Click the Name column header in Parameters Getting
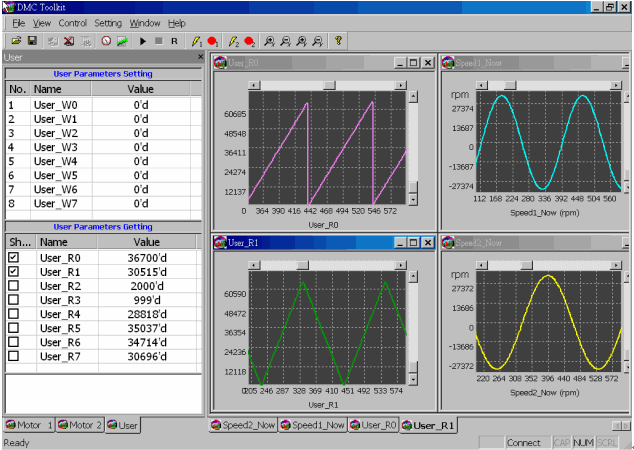Screen dimensions: 634x450 click(x=55, y=242)
